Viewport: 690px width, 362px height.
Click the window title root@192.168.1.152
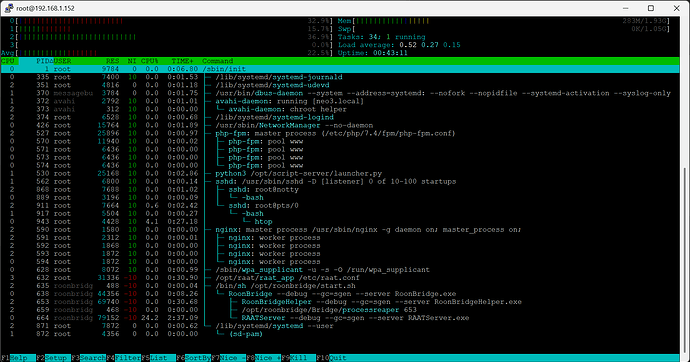[x=45, y=8]
